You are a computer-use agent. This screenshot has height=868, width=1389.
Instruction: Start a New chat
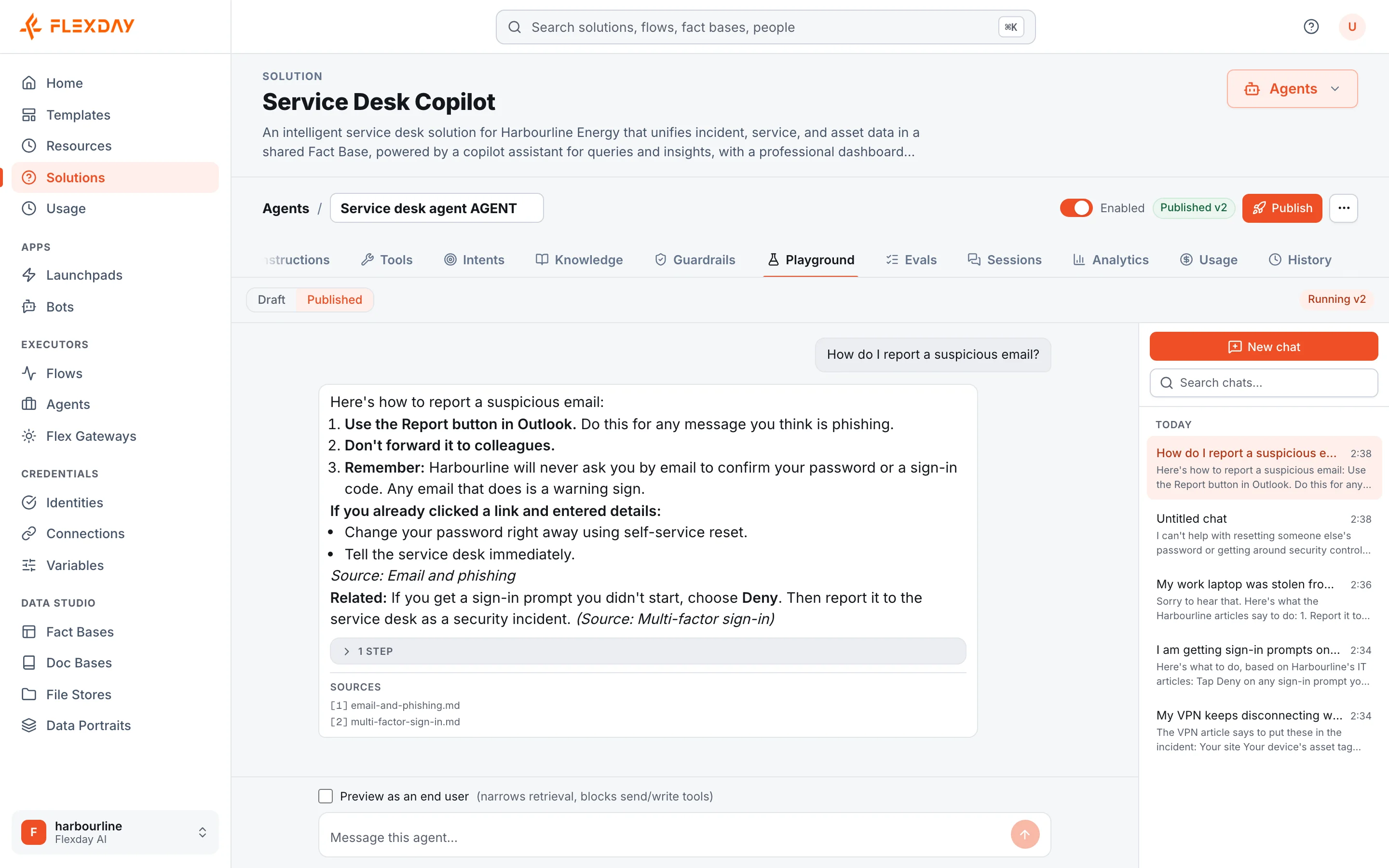[x=1263, y=347]
